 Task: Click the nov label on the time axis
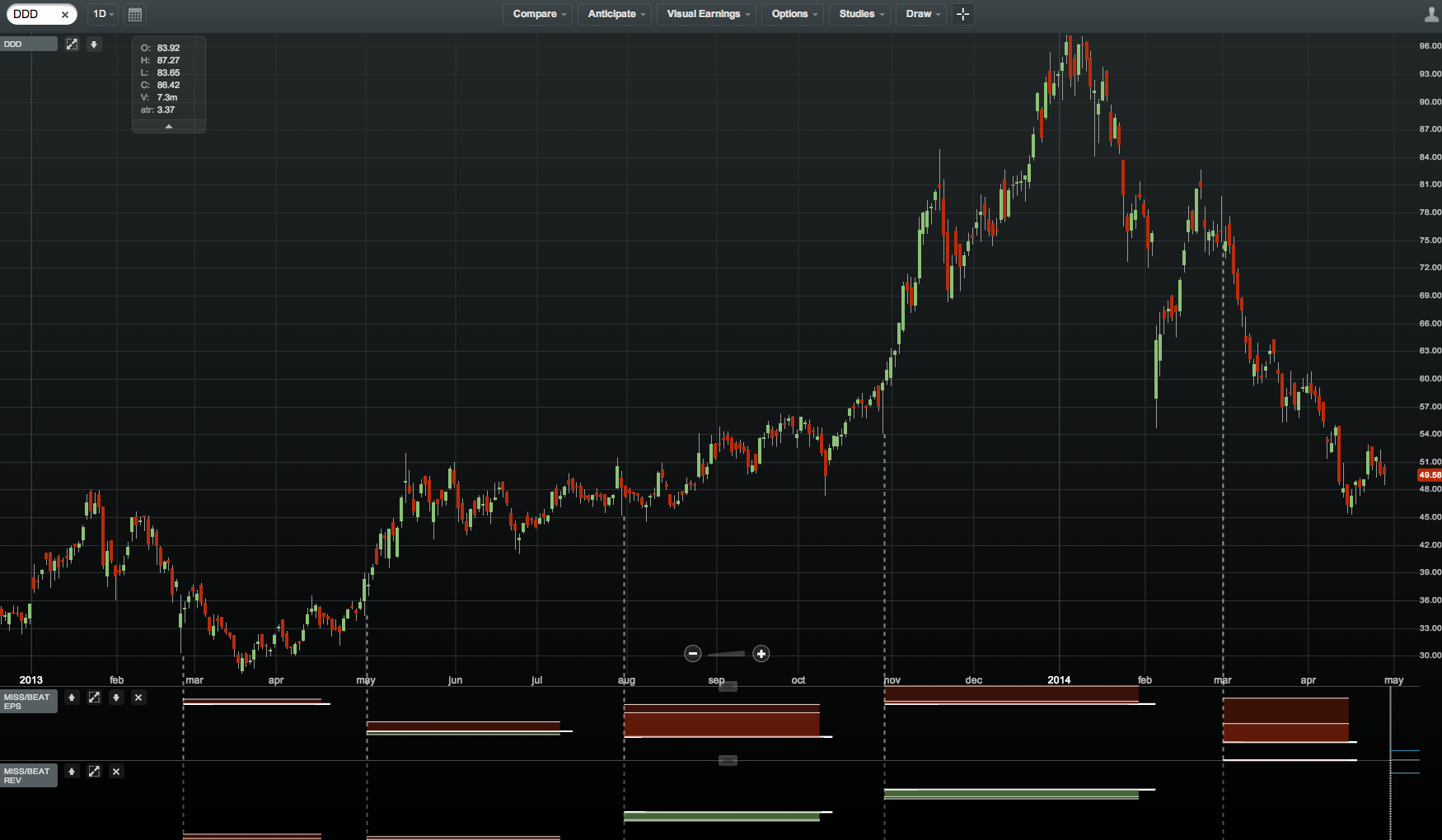[x=892, y=680]
